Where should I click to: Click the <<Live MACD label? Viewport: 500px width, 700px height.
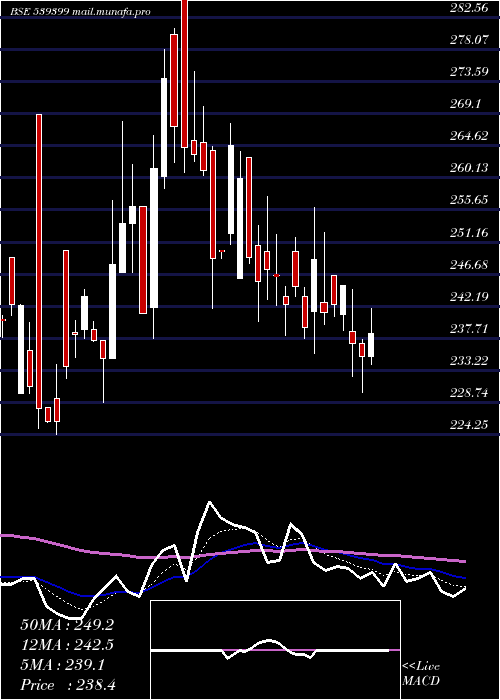coord(421,673)
